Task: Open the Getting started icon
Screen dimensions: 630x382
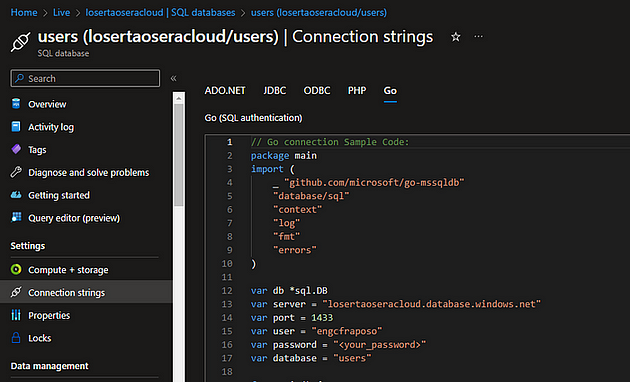Action: (16, 195)
